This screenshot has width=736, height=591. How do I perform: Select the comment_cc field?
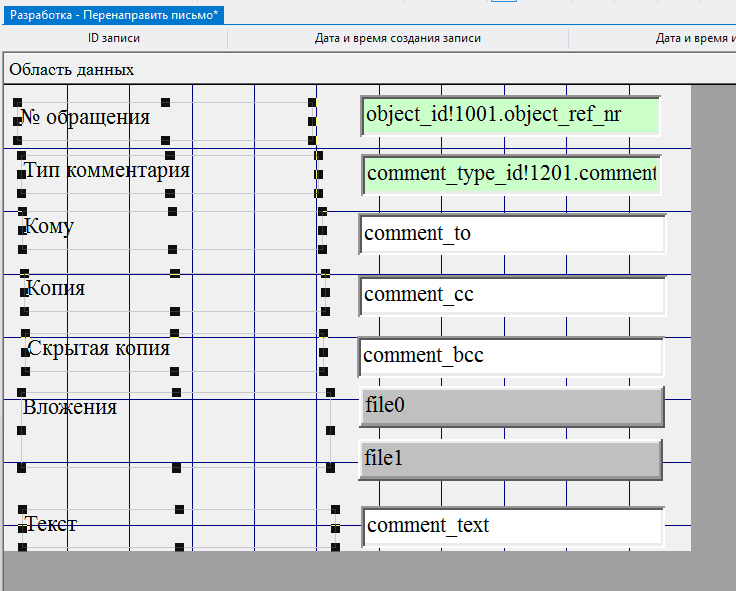[x=511, y=295]
